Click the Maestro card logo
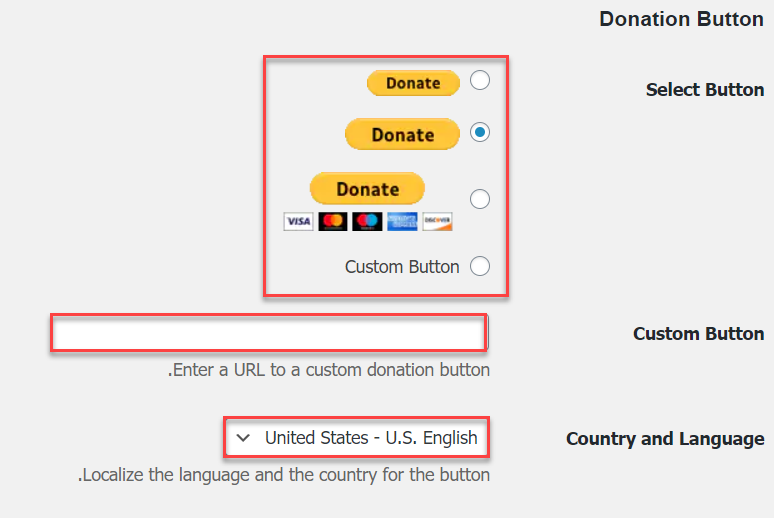 click(x=367, y=221)
